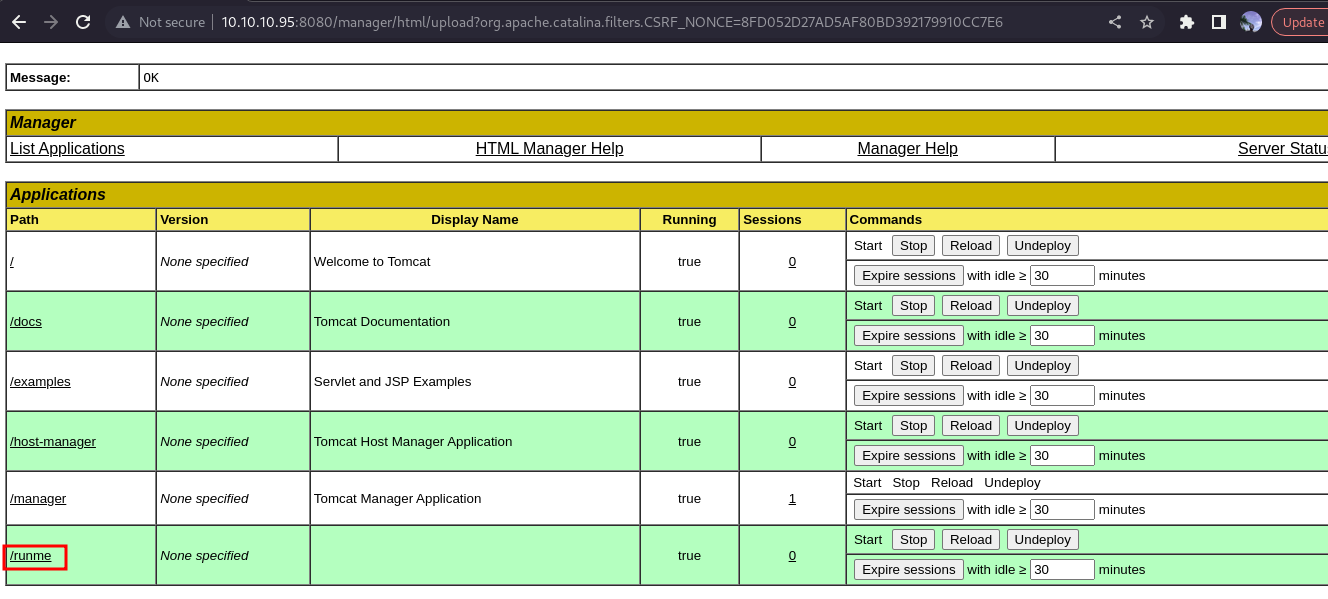The width and height of the screenshot is (1328, 599).
Task: Open the /runme application link
Action: 31,556
